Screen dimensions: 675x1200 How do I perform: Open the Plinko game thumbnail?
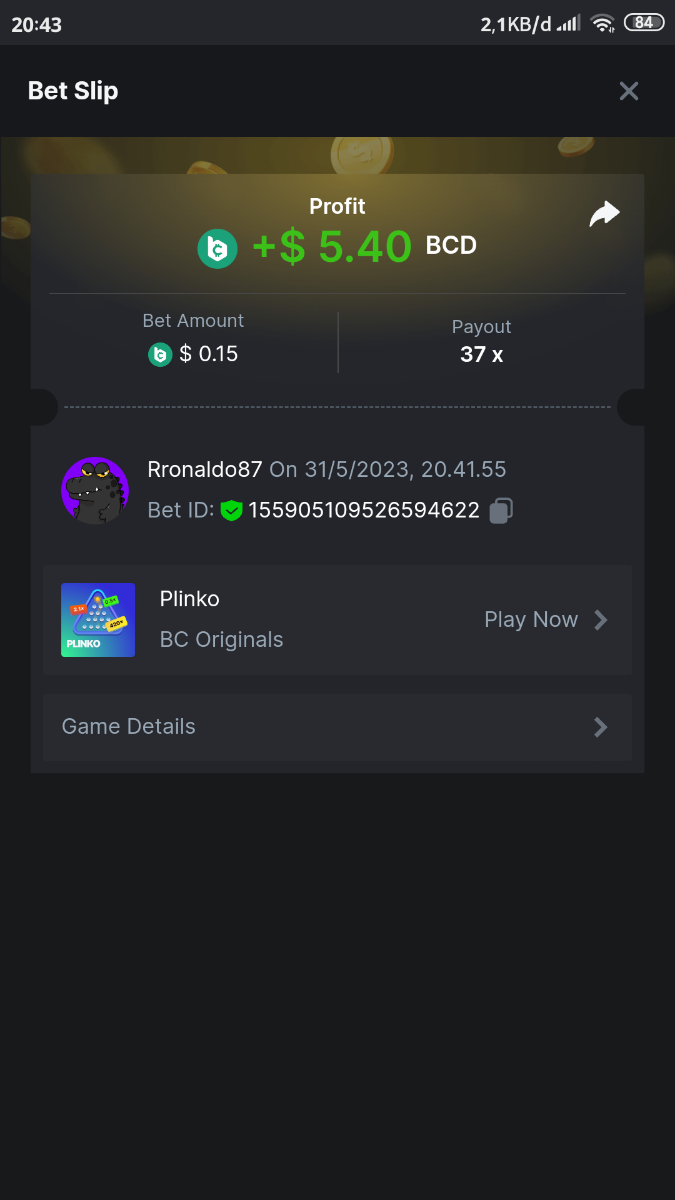click(x=98, y=620)
